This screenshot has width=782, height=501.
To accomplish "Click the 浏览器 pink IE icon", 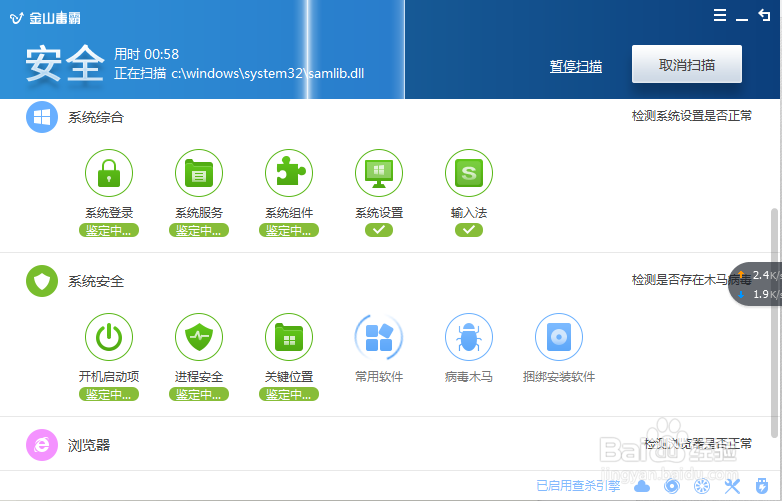I will tap(42, 445).
